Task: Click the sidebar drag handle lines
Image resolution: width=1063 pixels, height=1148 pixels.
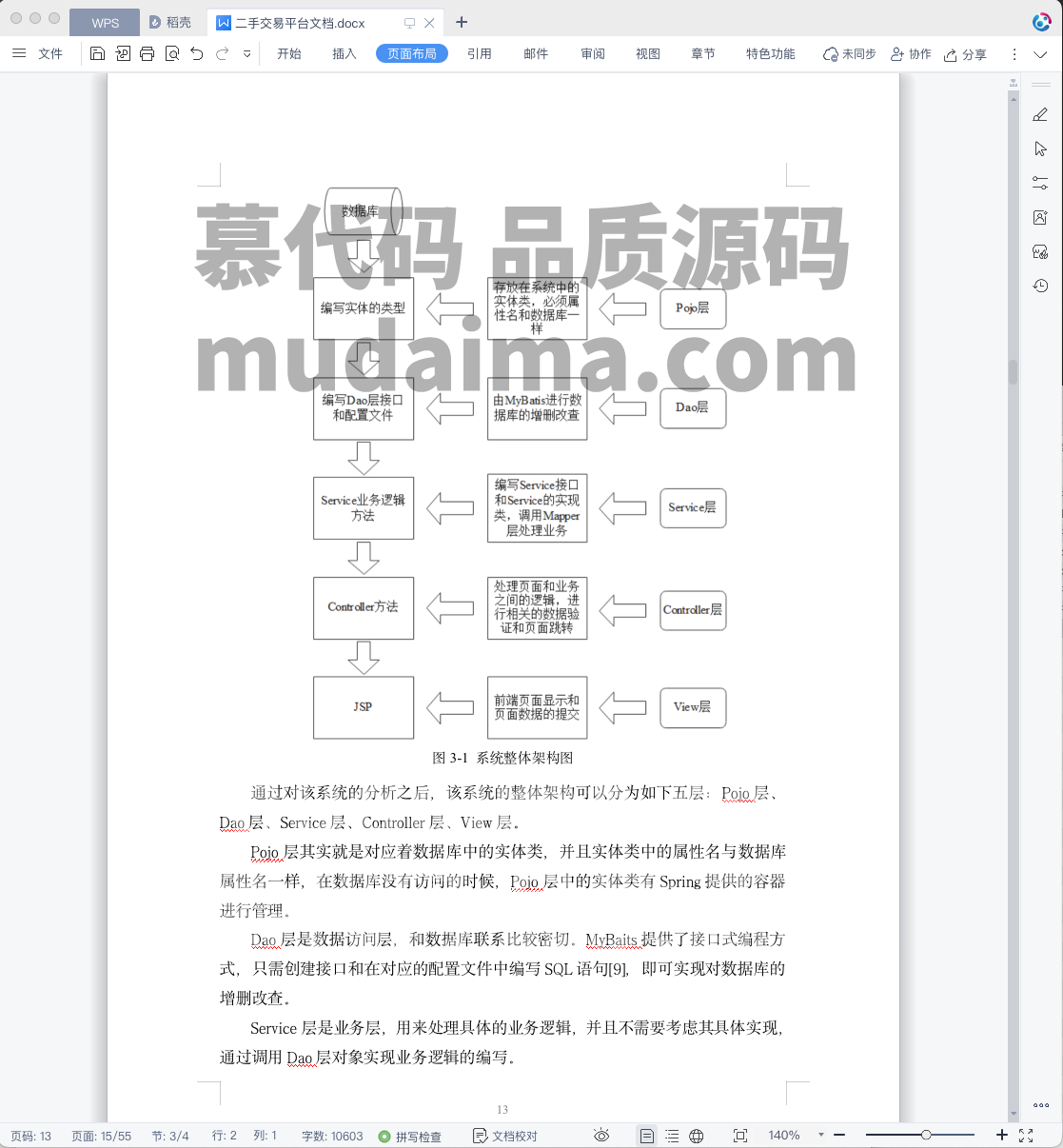Action: point(1040,83)
